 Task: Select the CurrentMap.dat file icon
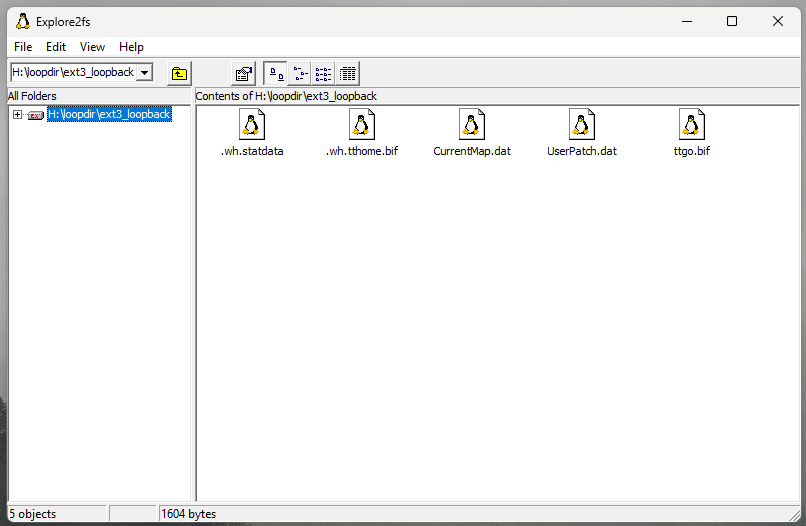pos(472,124)
